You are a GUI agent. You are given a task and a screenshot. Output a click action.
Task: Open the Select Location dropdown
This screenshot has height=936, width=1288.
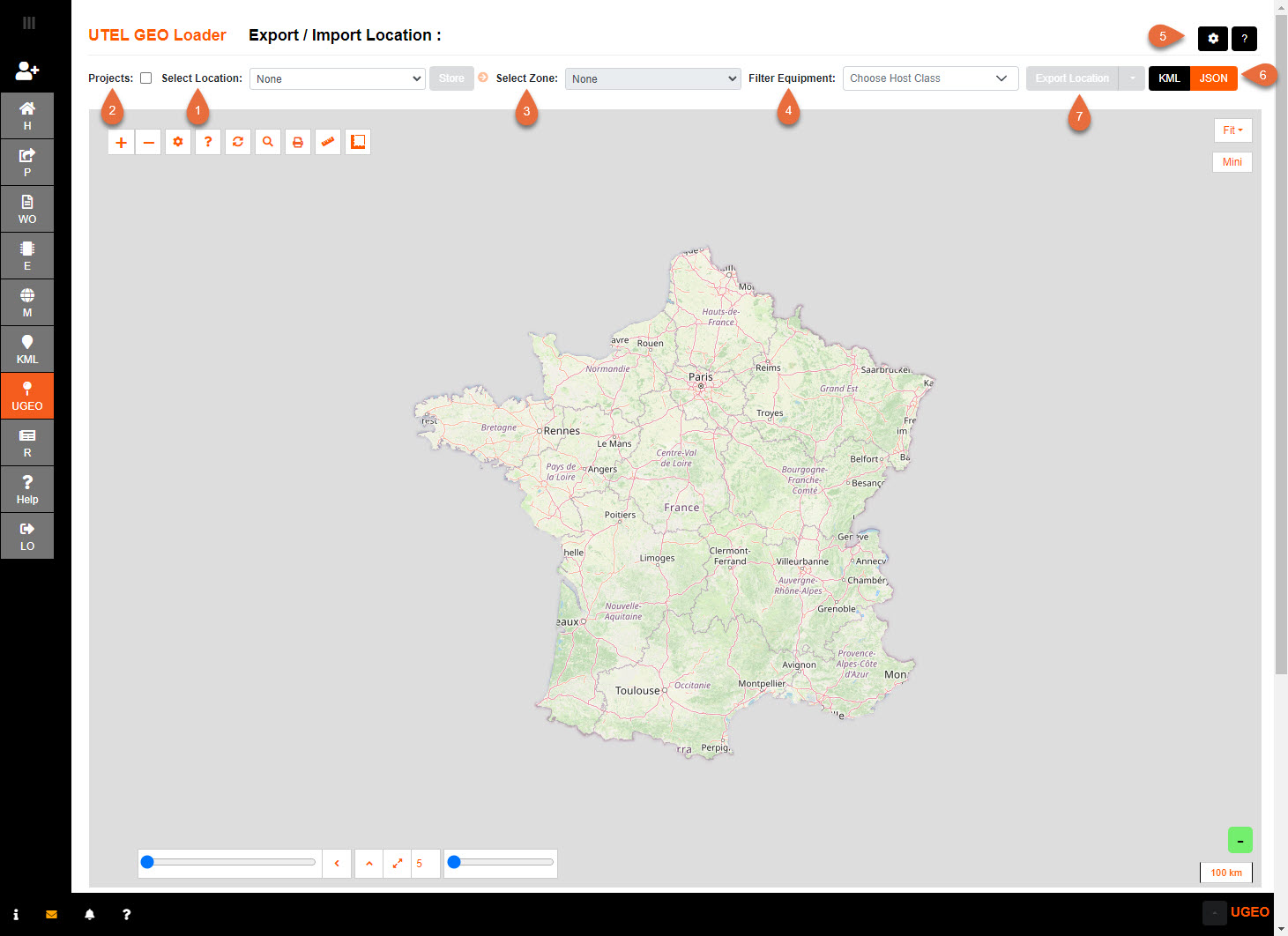pyautogui.click(x=338, y=78)
